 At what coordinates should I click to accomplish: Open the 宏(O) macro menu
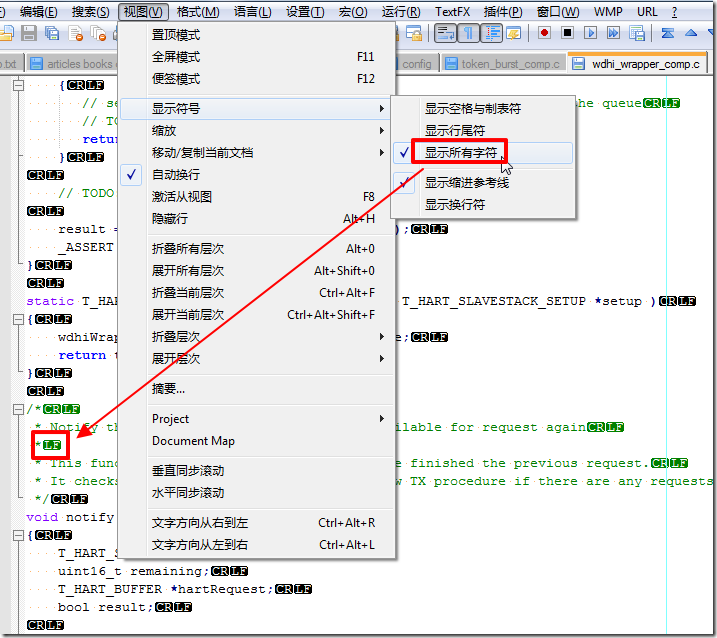tap(353, 12)
